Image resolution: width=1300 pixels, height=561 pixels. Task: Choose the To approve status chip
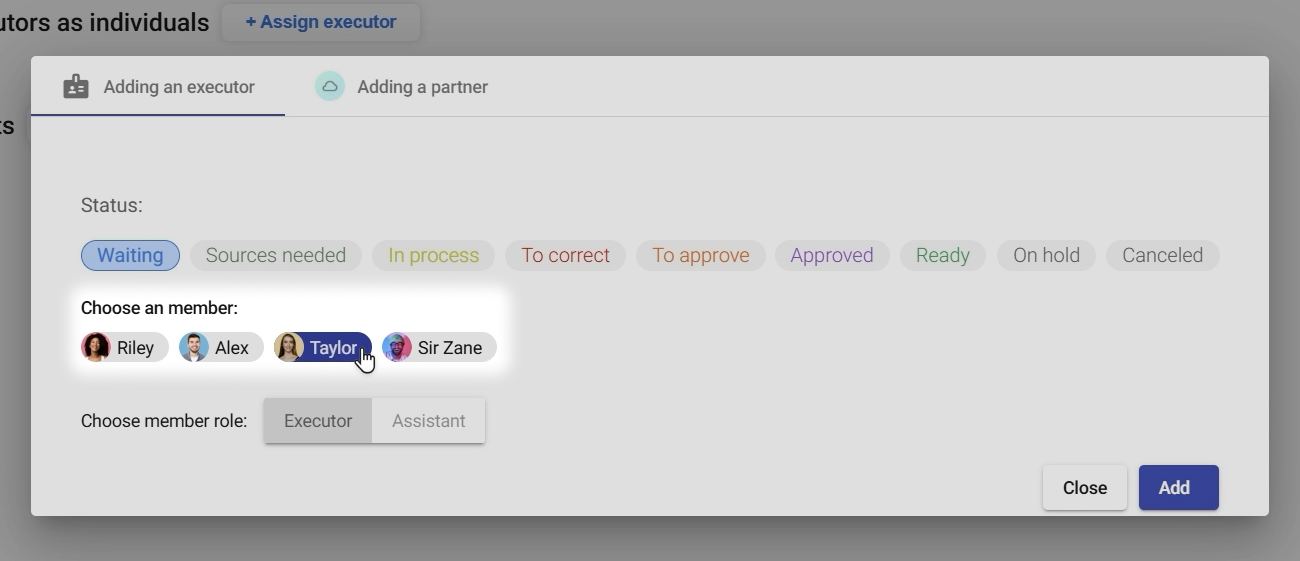(x=700, y=255)
